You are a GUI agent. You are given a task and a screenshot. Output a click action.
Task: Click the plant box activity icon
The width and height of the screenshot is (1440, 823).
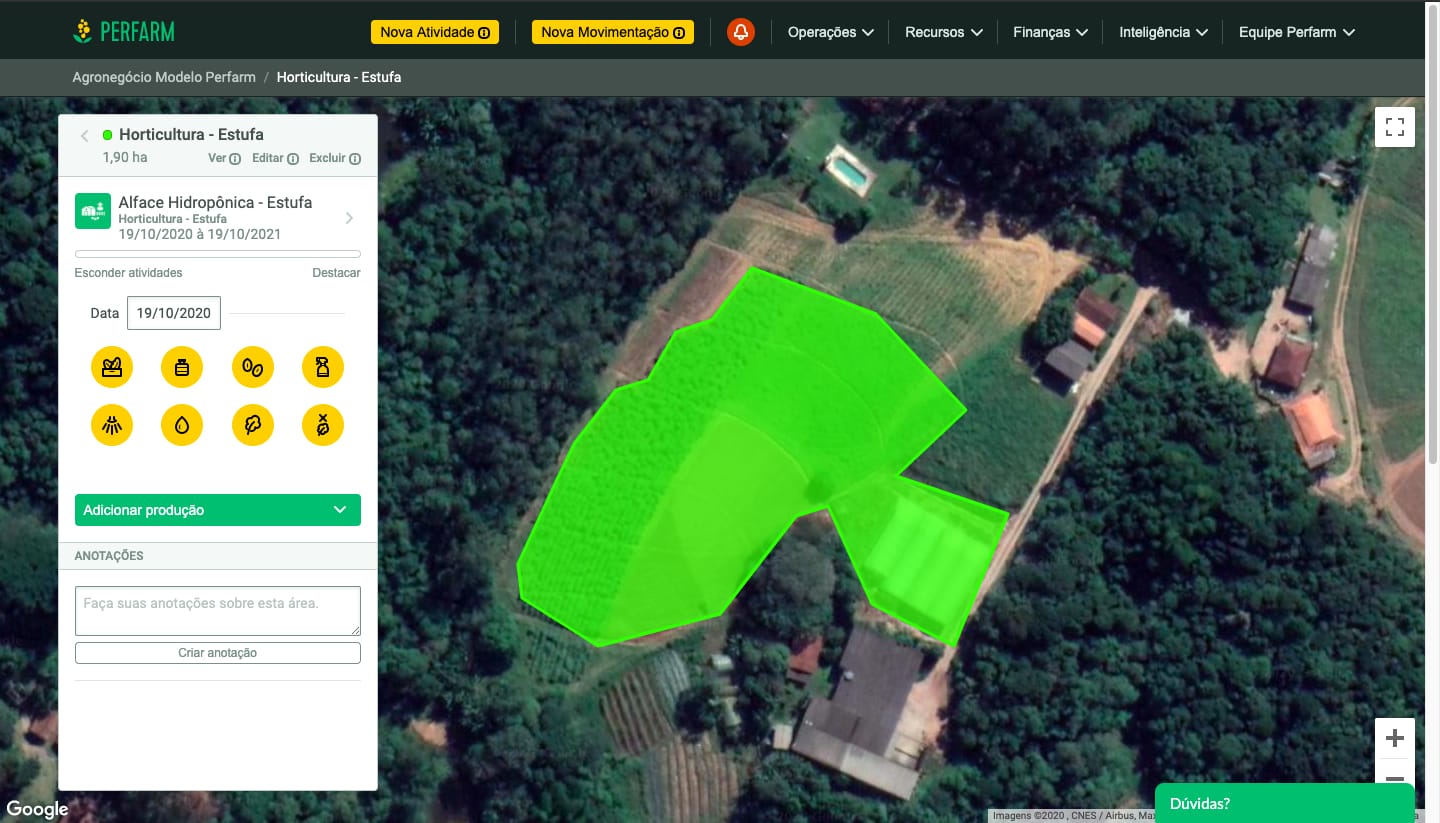tap(112, 367)
